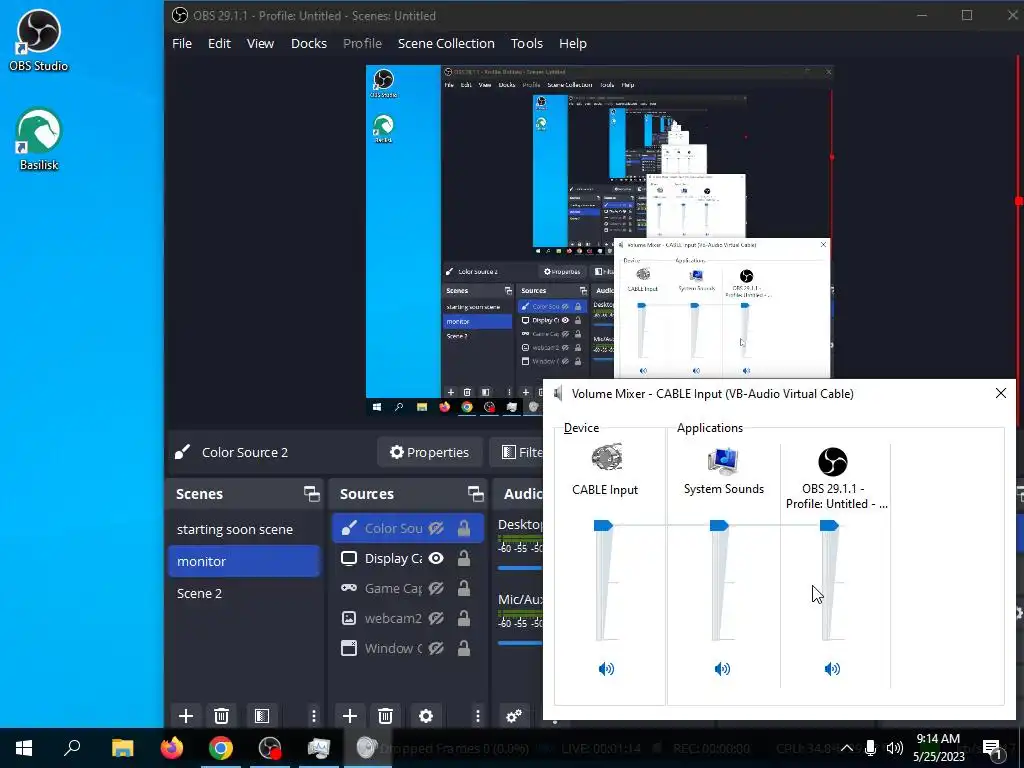
Task: Open Google Chrome from taskbar
Action: click(x=221, y=748)
